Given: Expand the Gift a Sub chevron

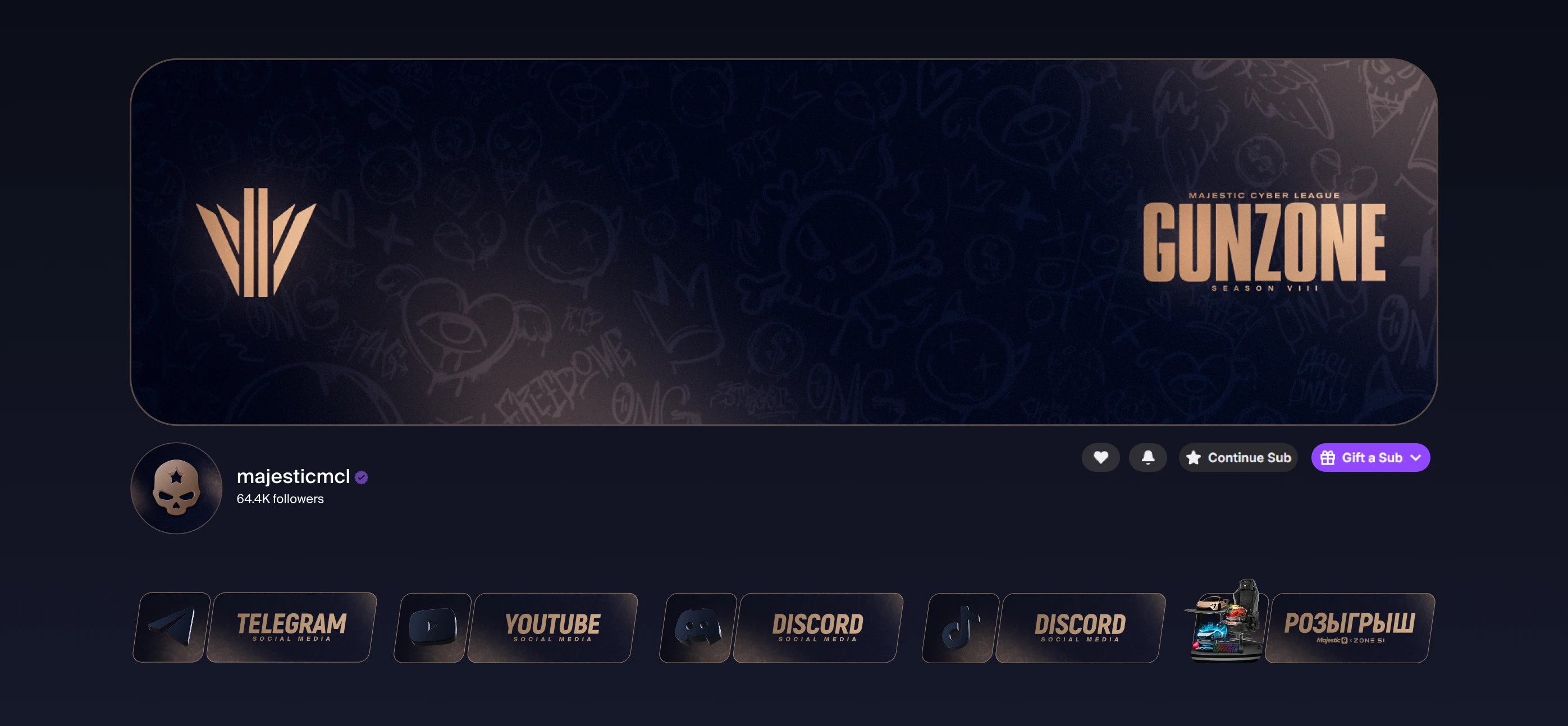Looking at the screenshot, I should [x=1416, y=458].
